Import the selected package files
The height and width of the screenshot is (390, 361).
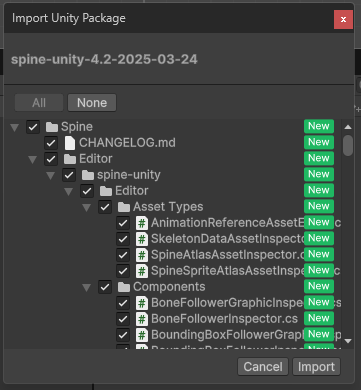coord(316,367)
